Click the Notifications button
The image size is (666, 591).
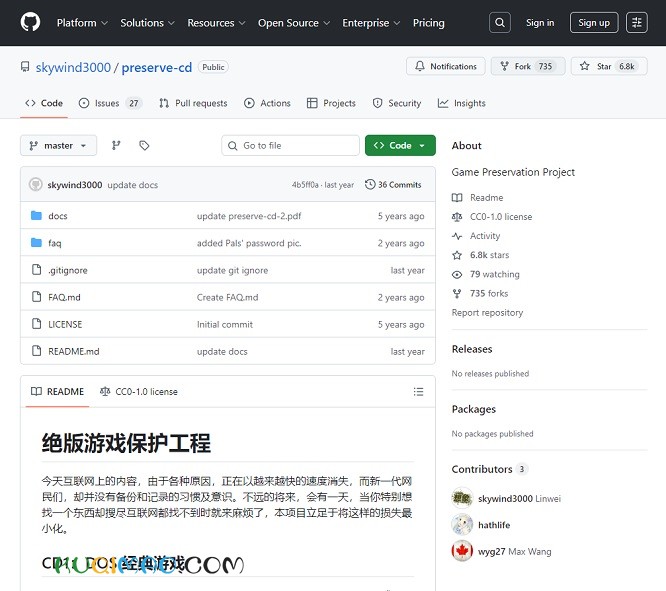pyautogui.click(x=446, y=66)
